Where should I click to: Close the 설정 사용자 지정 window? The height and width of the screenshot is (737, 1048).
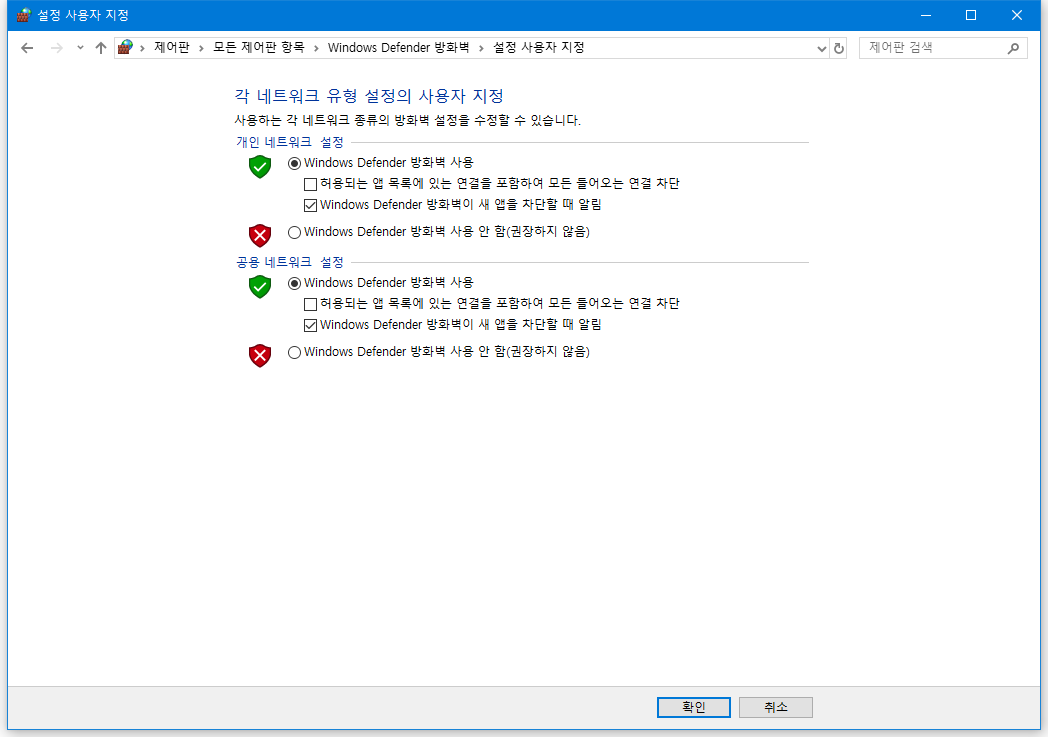[1017, 15]
